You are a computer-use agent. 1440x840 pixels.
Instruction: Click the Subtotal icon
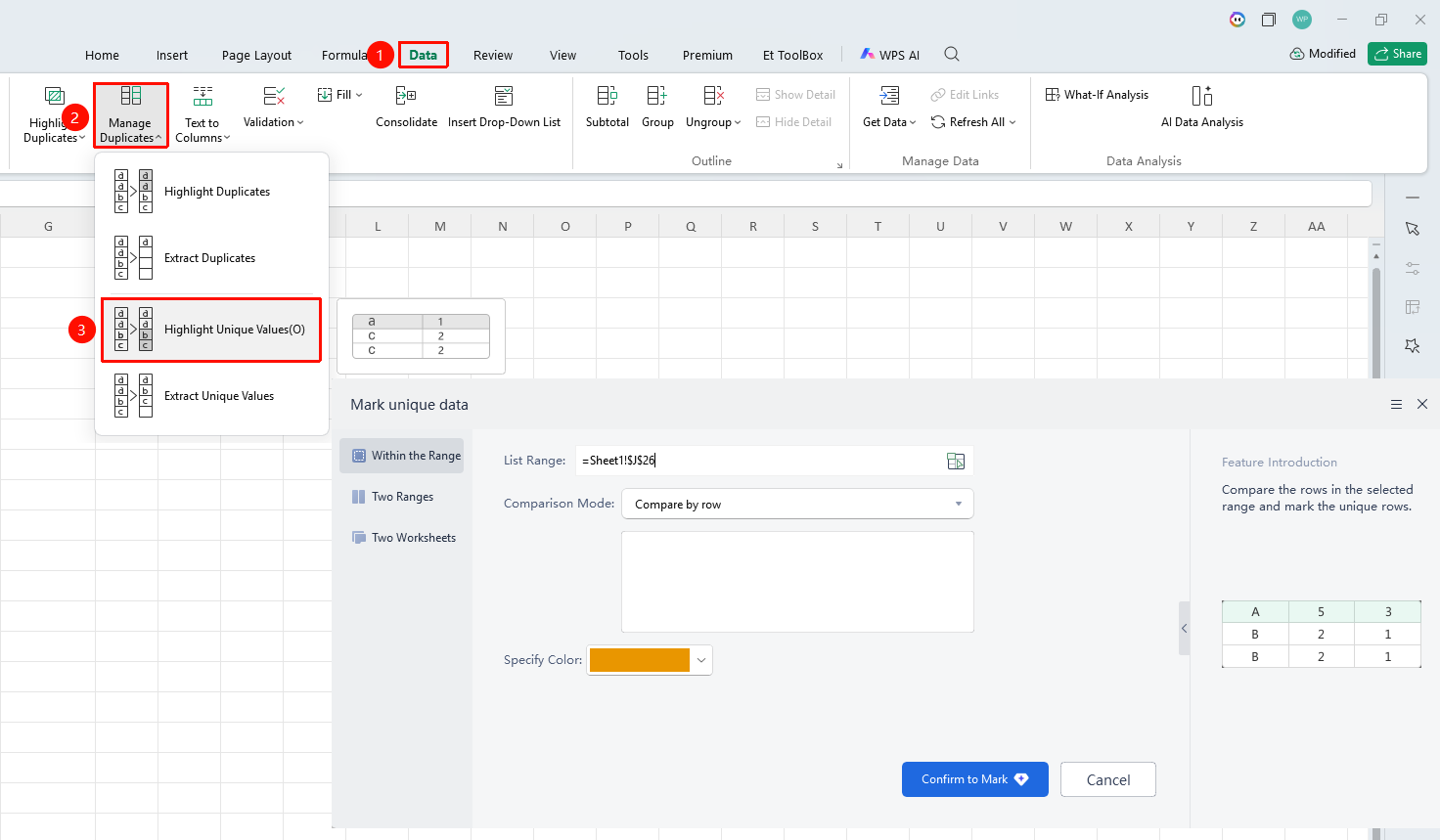pyautogui.click(x=607, y=96)
